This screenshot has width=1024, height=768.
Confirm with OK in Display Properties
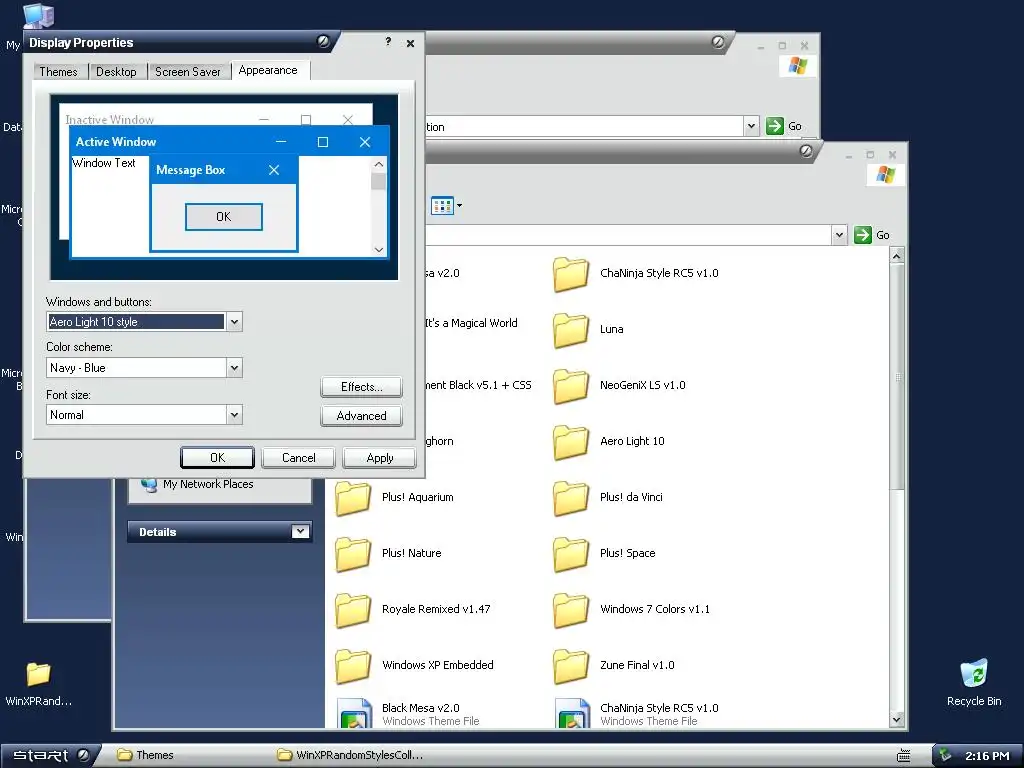pyautogui.click(x=217, y=458)
